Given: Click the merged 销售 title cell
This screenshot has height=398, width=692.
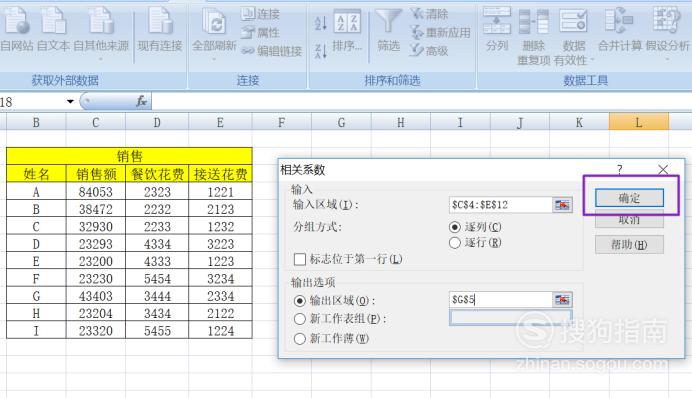Looking at the screenshot, I should coord(129,156).
